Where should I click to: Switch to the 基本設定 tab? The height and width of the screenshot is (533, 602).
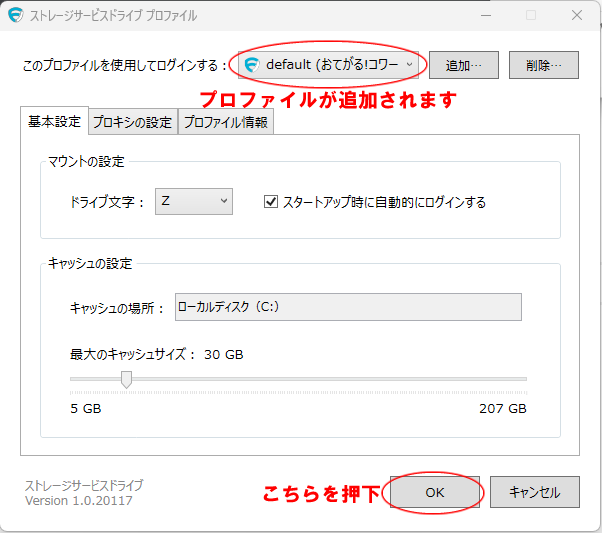(55, 121)
